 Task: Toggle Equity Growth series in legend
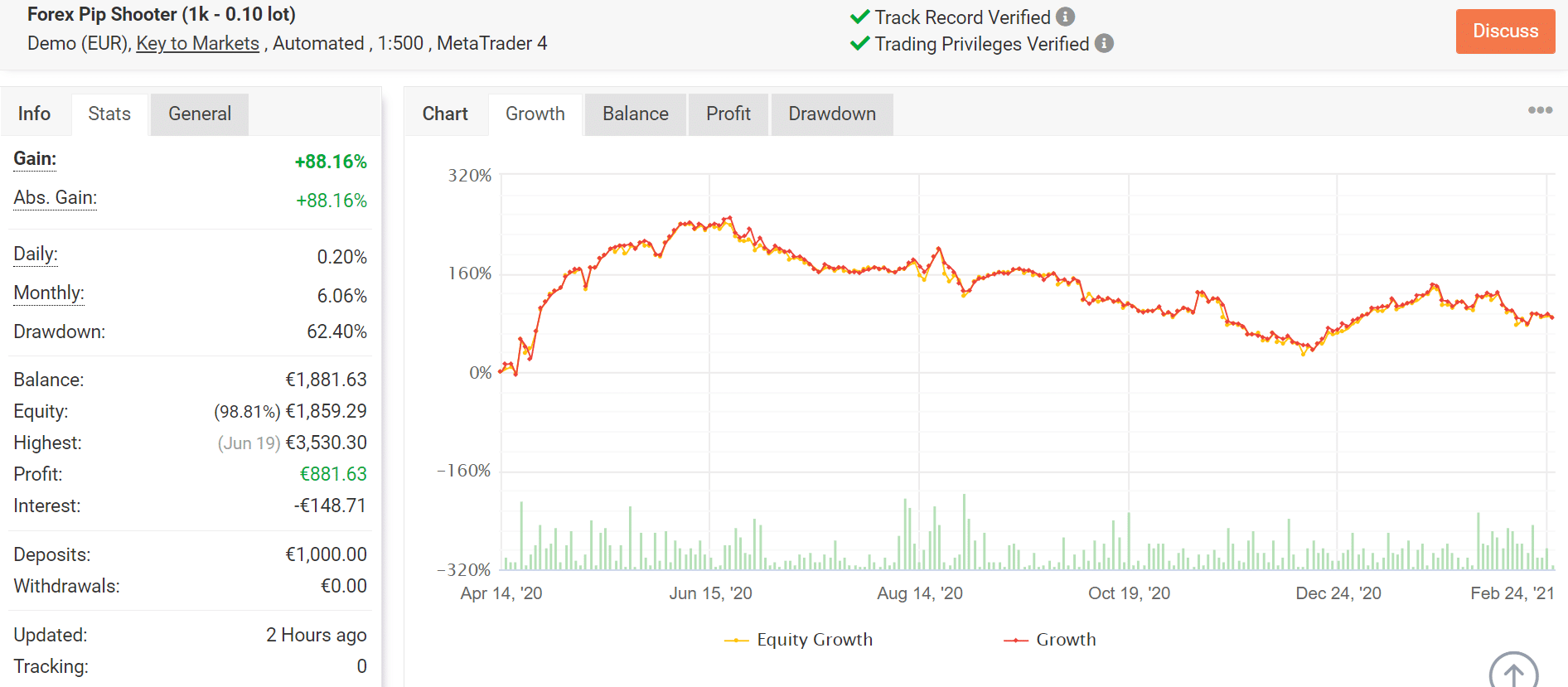799,640
